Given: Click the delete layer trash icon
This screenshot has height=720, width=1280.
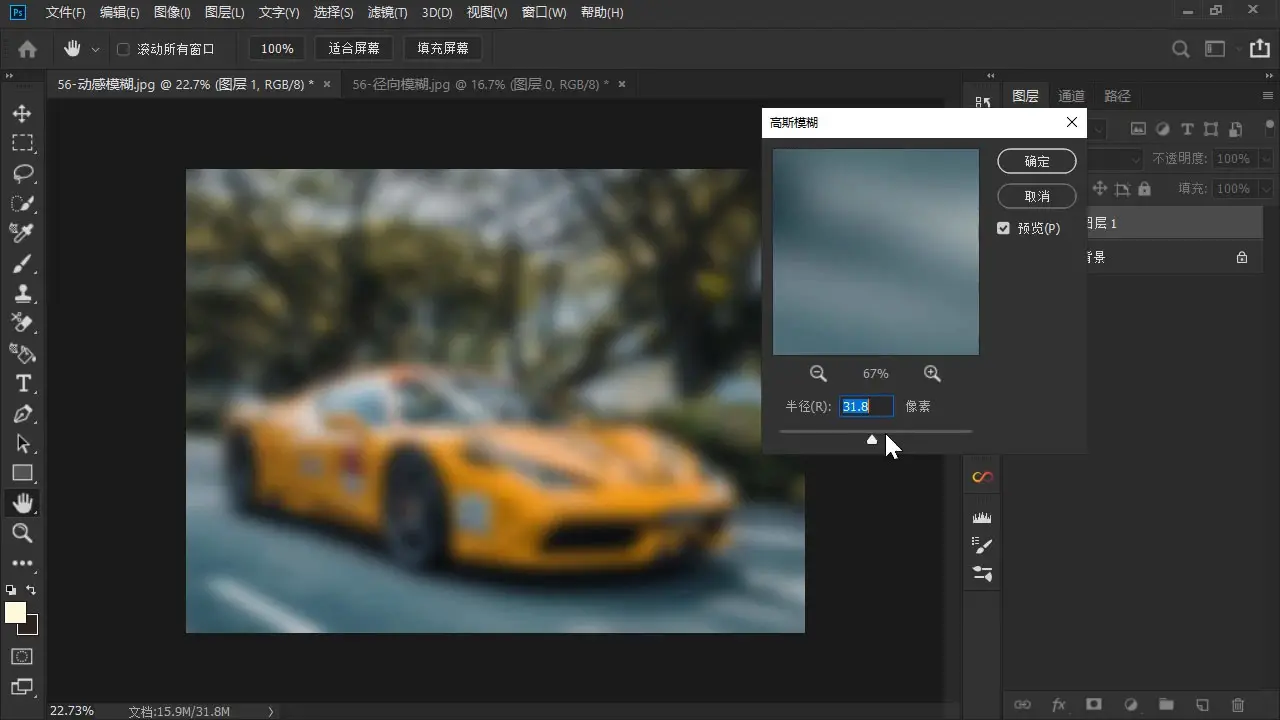Looking at the screenshot, I should coord(1238,705).
